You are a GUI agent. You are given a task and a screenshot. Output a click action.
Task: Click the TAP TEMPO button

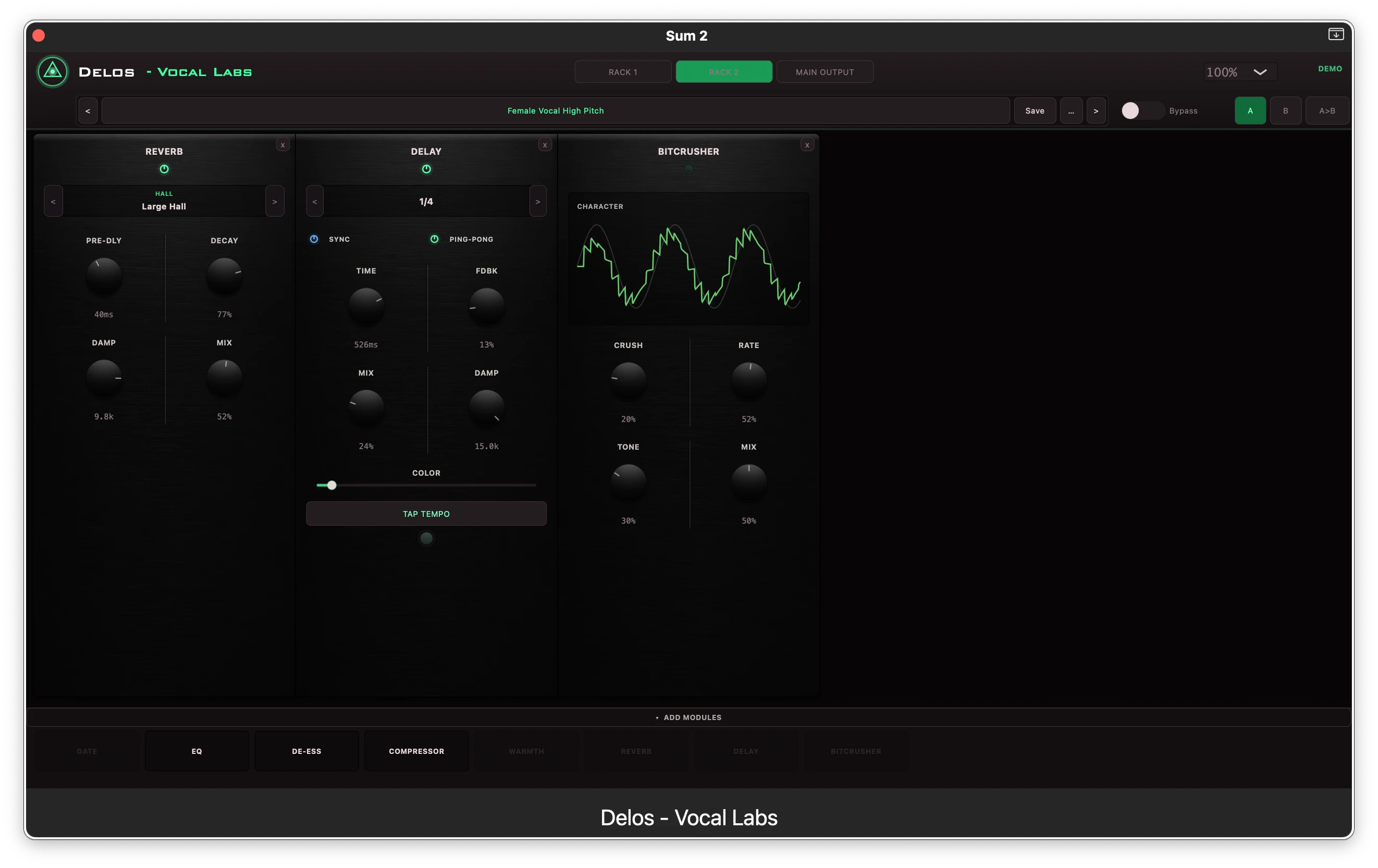coord(426,513)
